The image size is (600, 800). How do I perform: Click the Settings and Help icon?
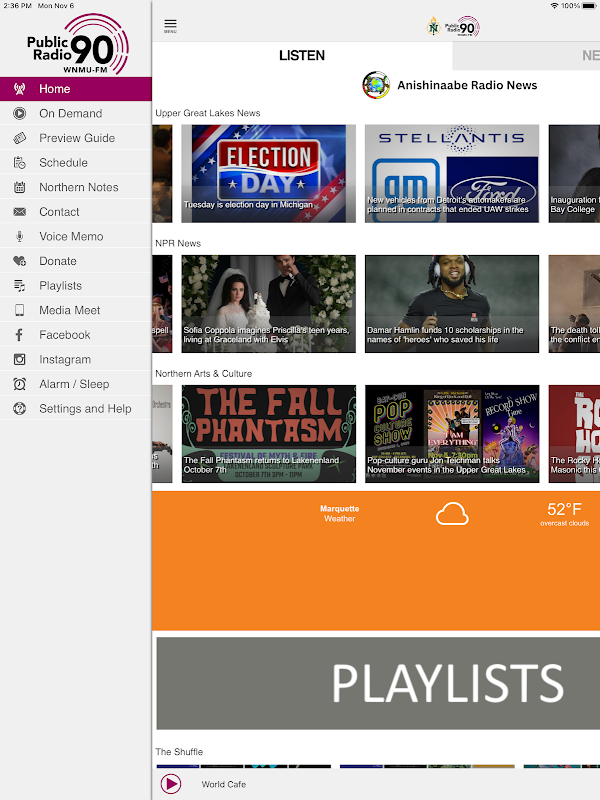pos(19,409)
